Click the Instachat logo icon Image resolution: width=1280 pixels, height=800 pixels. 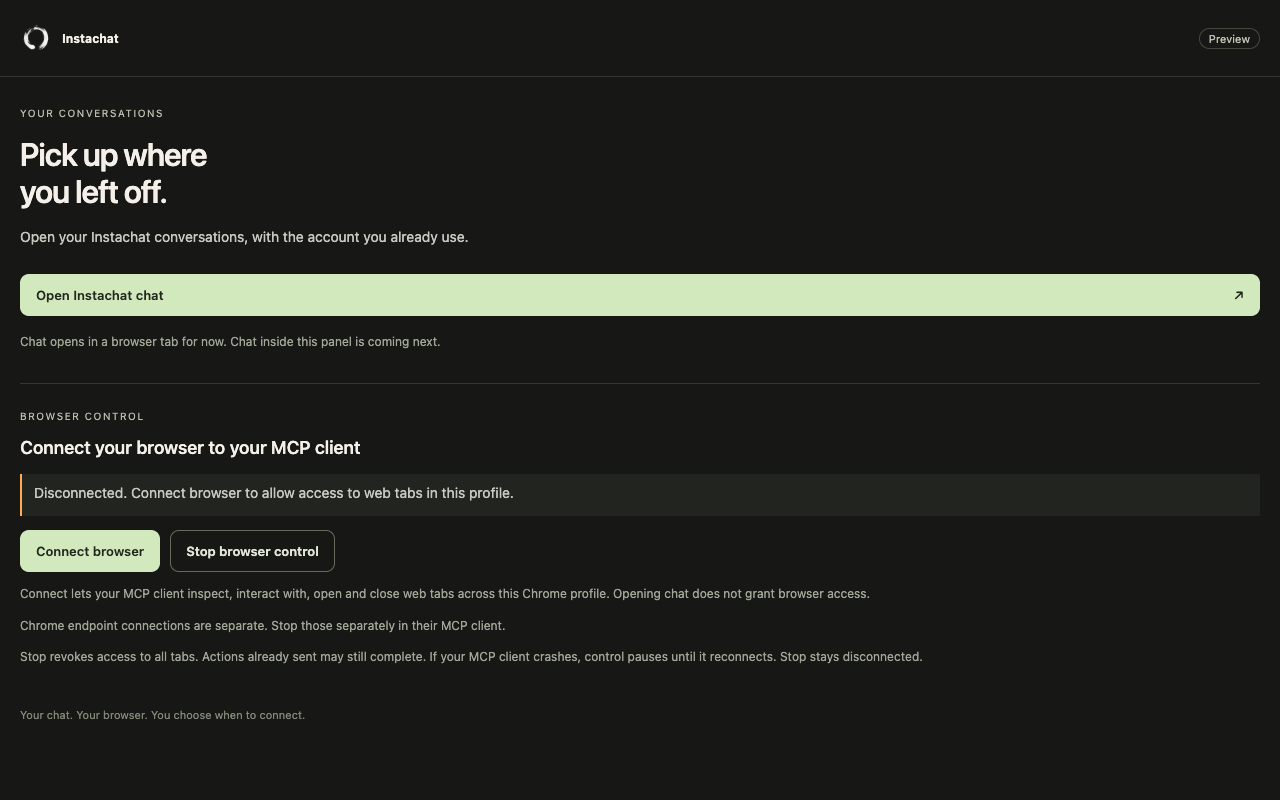point(36,38)
